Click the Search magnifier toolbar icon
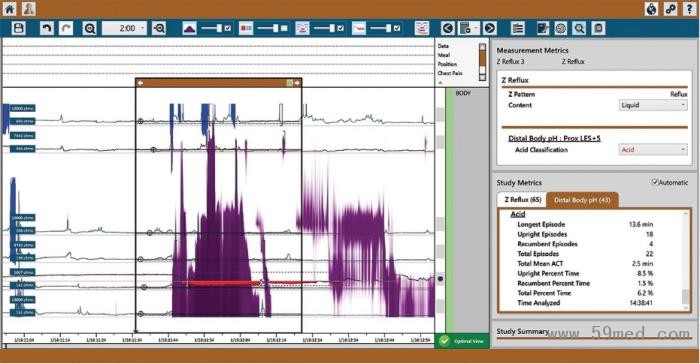Screen dimensions: 700x364 pos(579,28)
